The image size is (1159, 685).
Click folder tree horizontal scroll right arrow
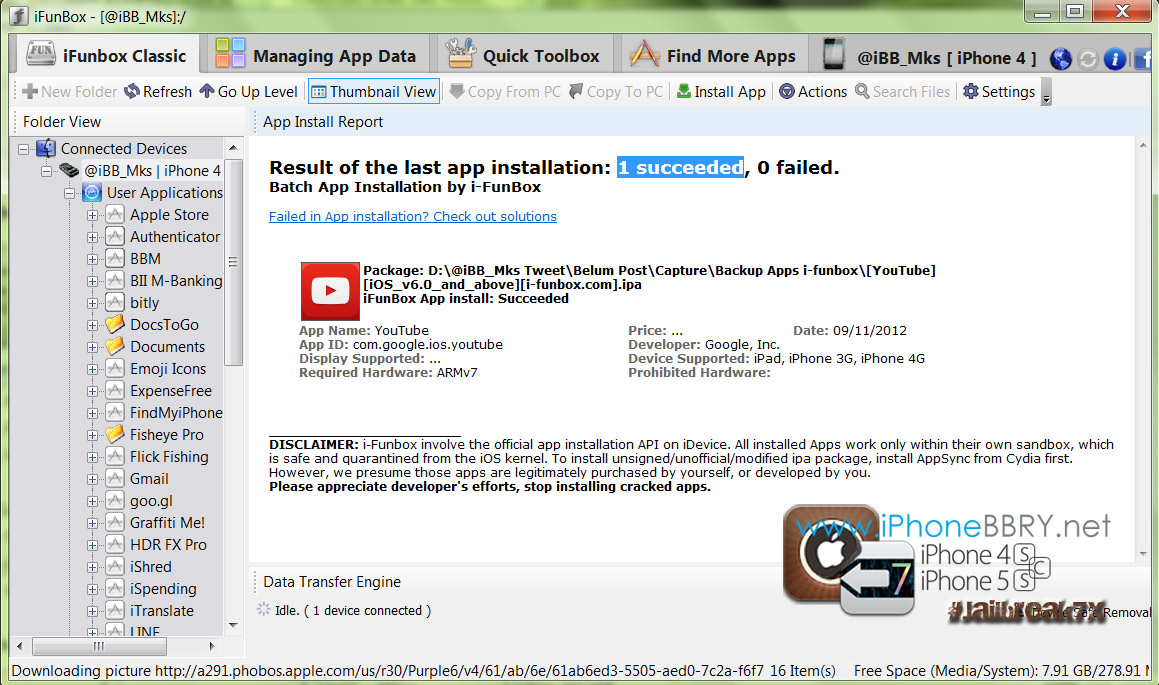click(212, 647)
